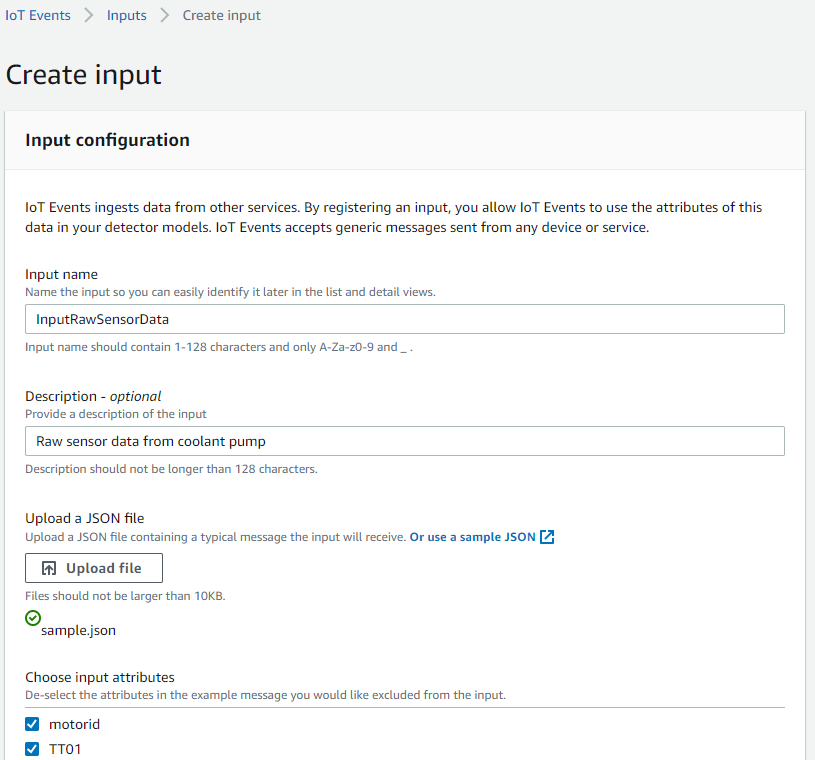
Task: Click the external link icon beside sample JSON
Action: tap(547, 537)
